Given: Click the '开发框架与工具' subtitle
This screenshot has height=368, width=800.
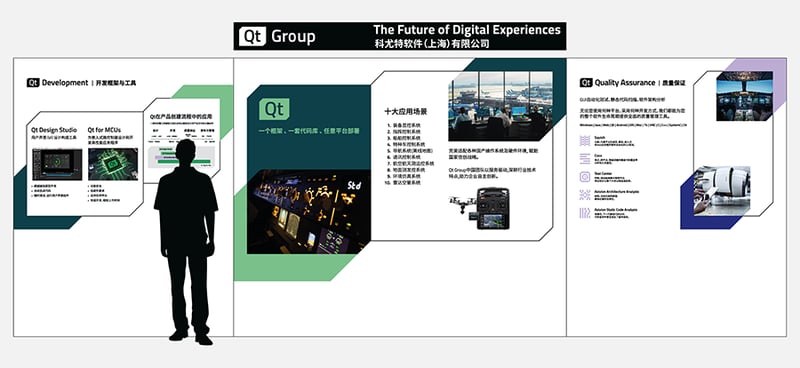Looking at the screenshot, I should point(116,83).
